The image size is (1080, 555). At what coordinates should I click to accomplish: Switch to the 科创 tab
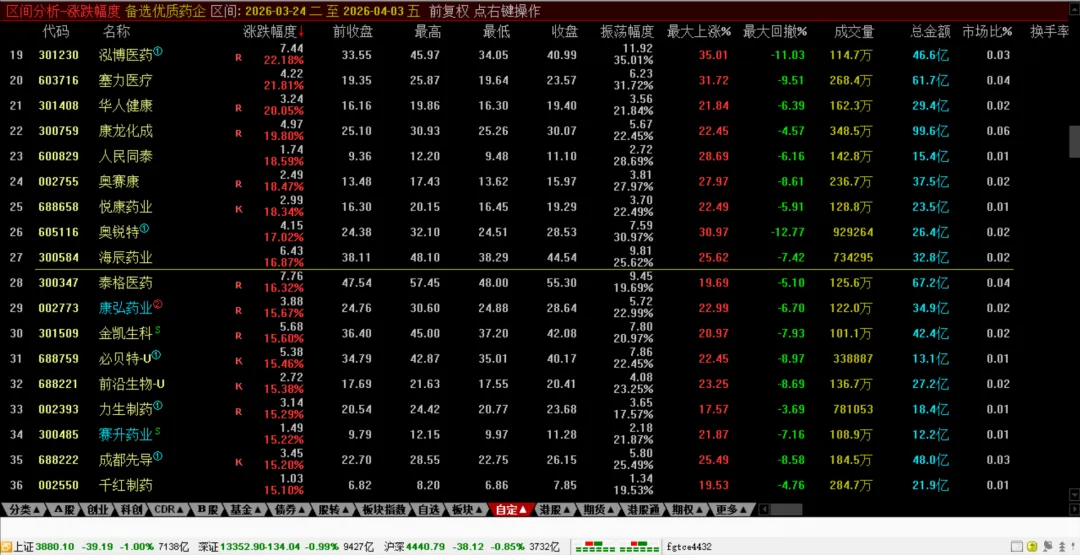(x=131, y=510)
